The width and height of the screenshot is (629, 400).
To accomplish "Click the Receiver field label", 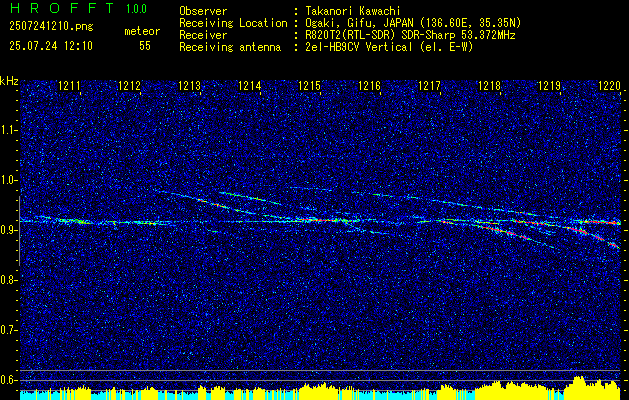I will (203, 35).
